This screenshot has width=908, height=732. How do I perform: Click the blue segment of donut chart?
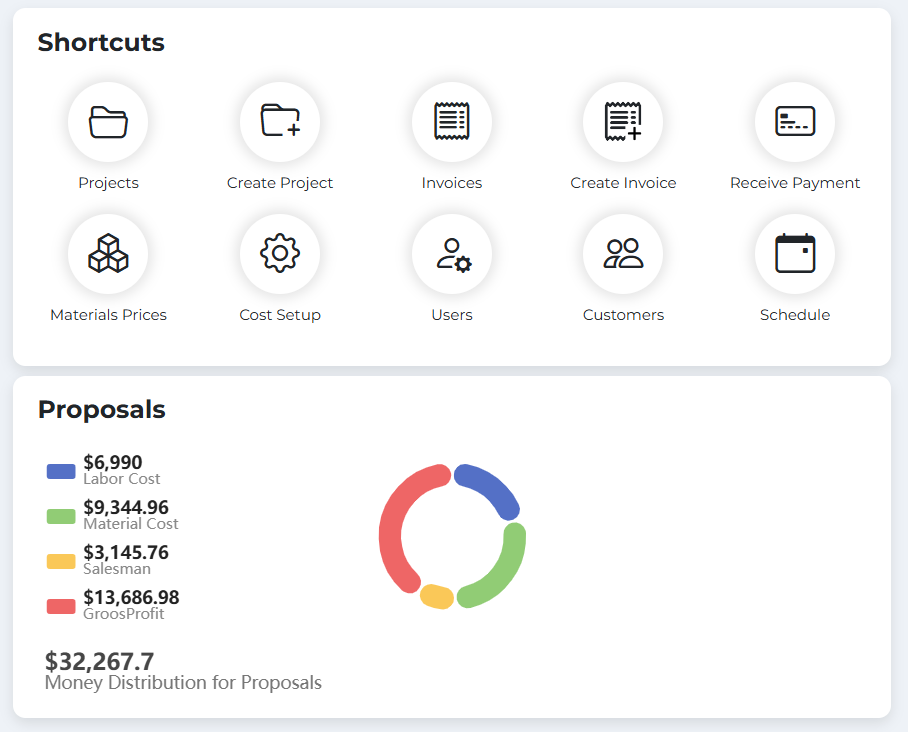(x=490, y=487)
